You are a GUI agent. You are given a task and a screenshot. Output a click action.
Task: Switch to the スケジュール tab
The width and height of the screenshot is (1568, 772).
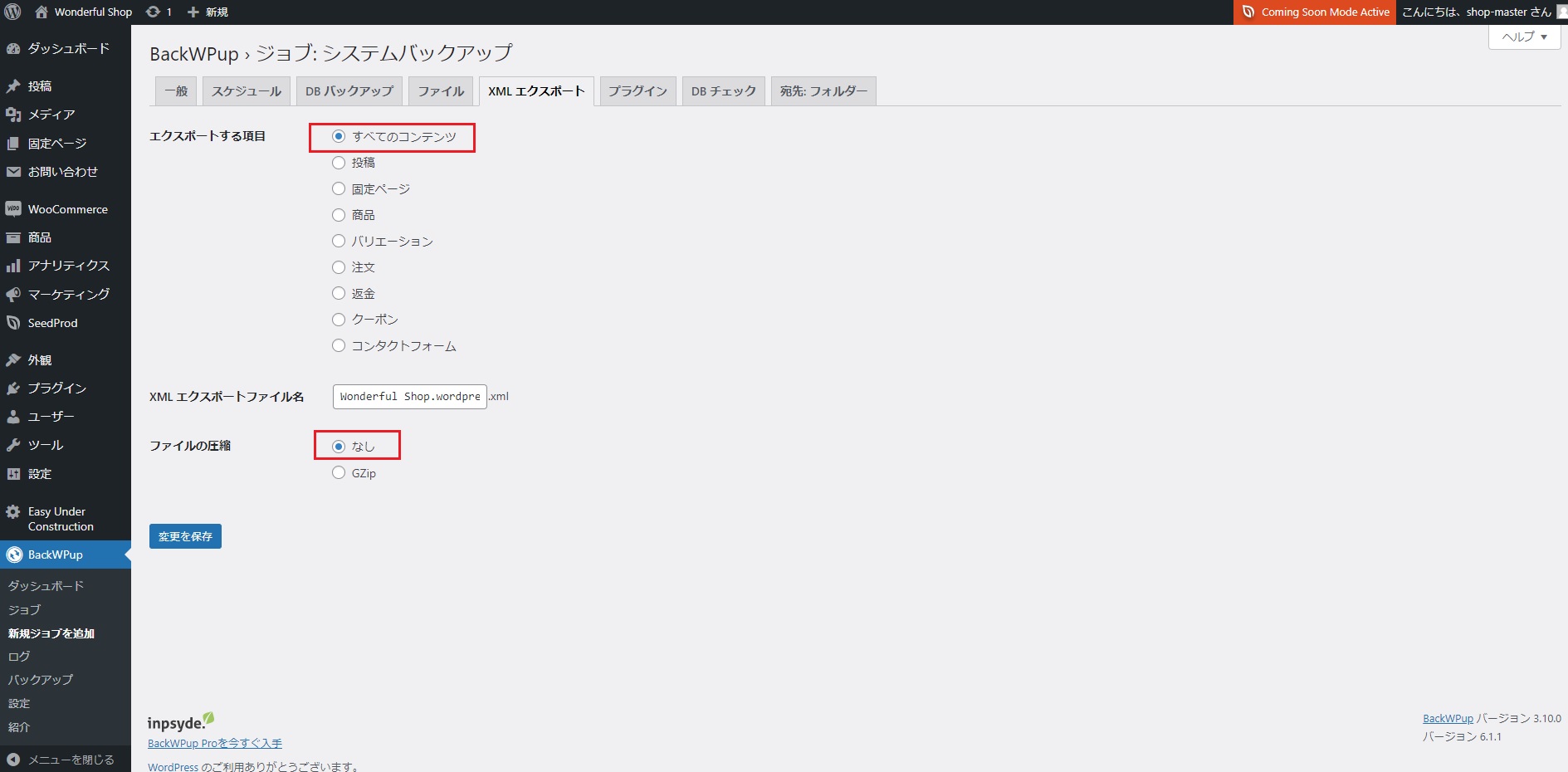(246, 91)
